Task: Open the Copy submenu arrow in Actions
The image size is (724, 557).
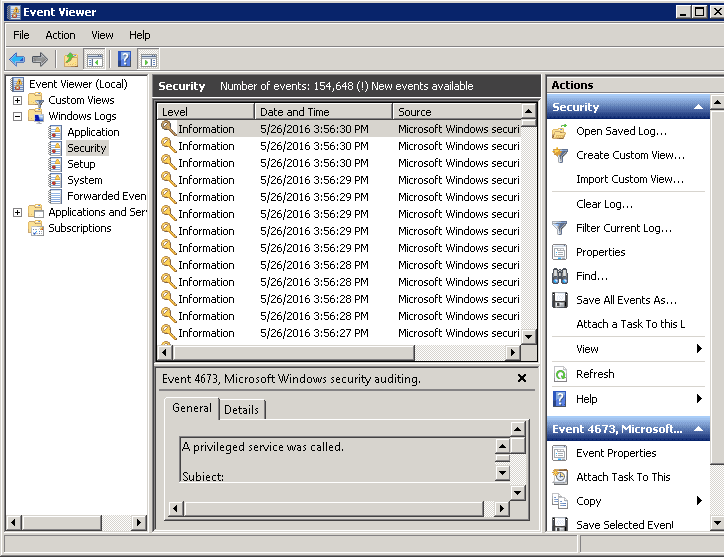Action: 699,501
